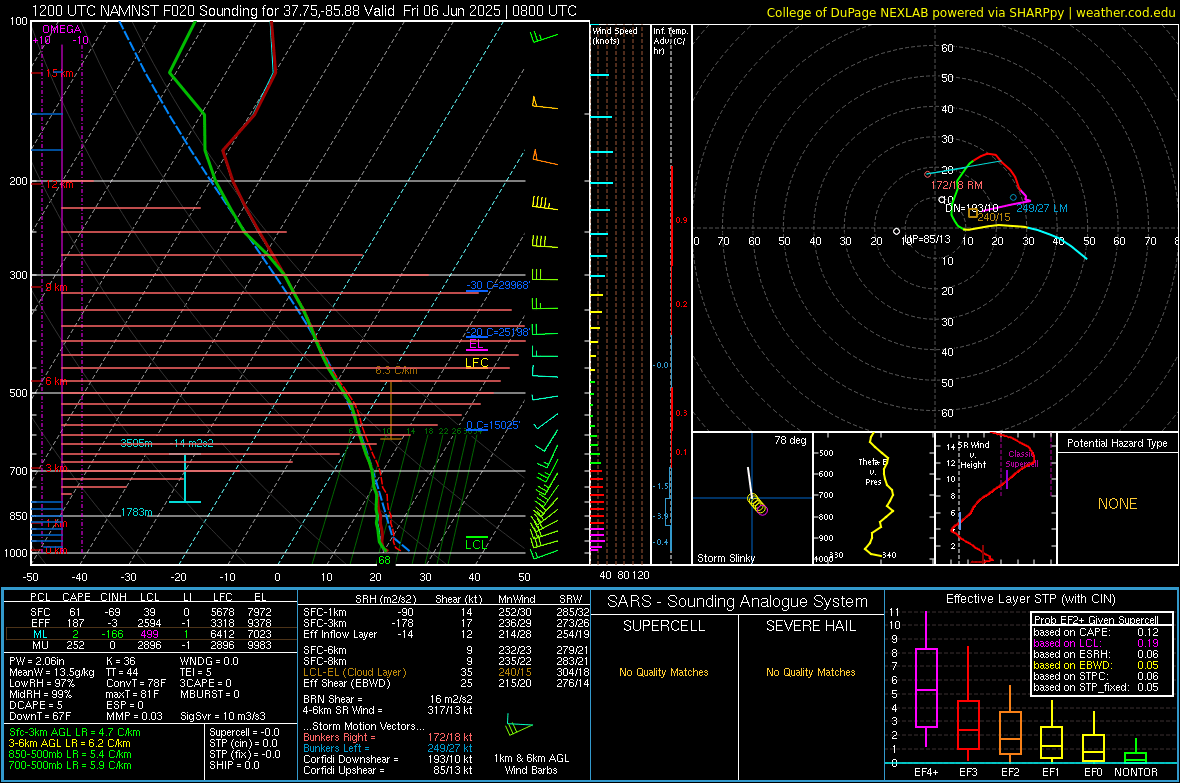Click the magenta EL label
The height and width of the screenshot is (783, 1180).
[x=476, y=344]
